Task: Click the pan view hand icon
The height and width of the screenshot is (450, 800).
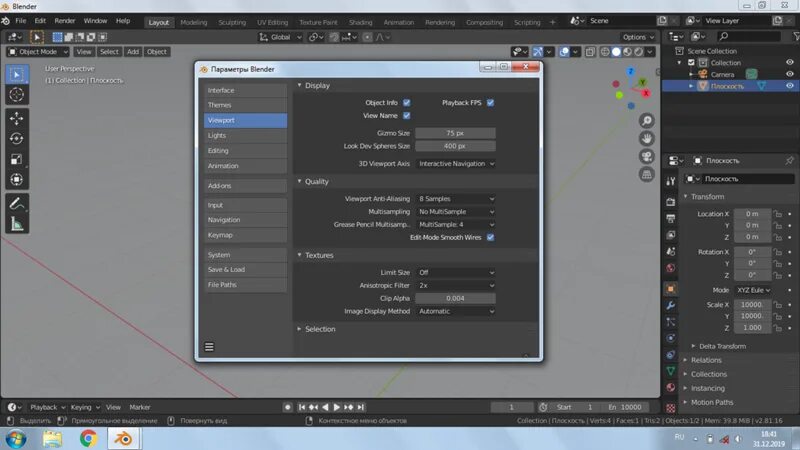Action: pyautogui.click(x=646, y=139)
